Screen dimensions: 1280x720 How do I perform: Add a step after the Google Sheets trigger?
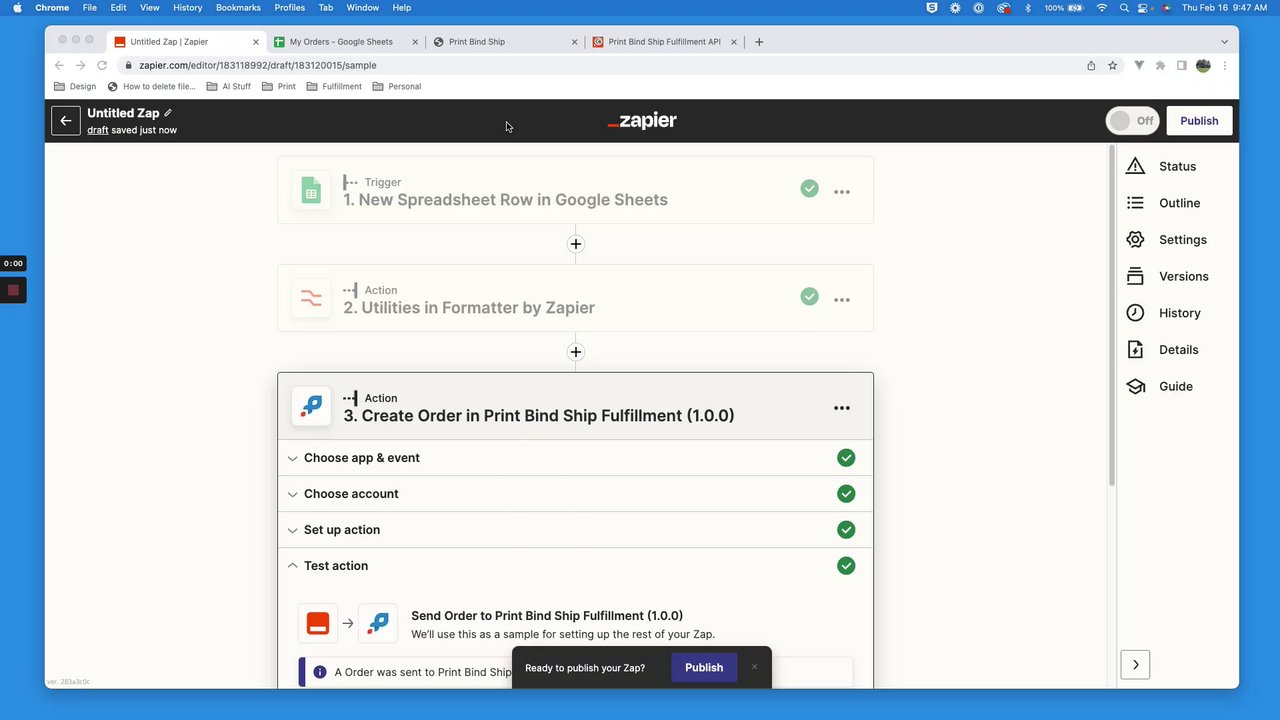tap(575, 244)
